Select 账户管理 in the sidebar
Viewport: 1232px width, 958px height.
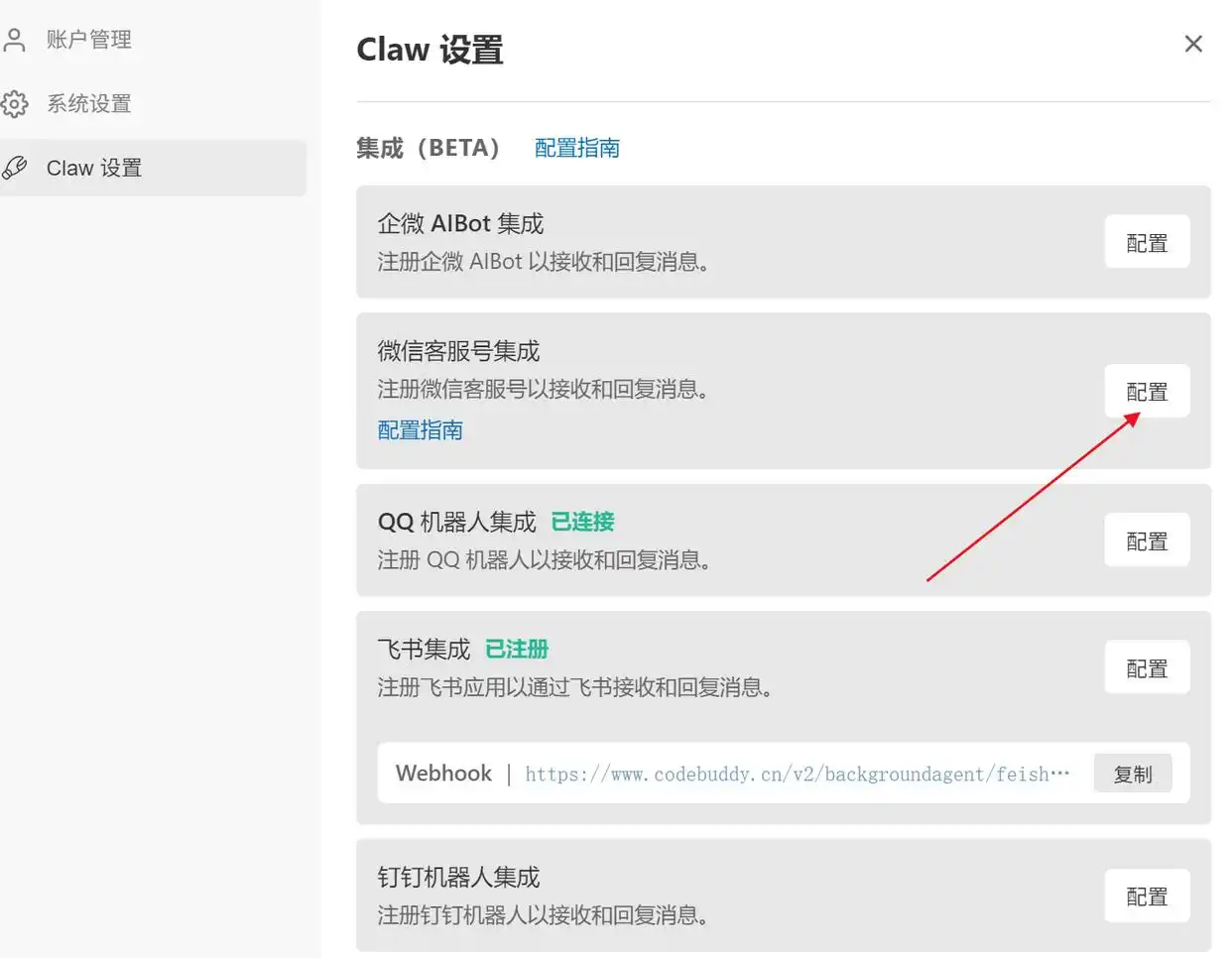tap(87, 39)
